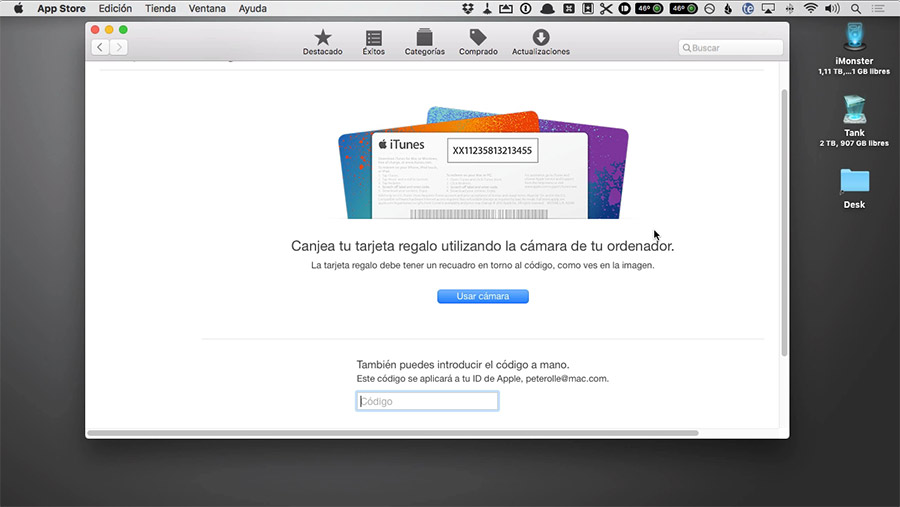This screenshot has width=900, height=507.
Task: Click the first 46° temperature indicator
Action: tap(649, 9)
